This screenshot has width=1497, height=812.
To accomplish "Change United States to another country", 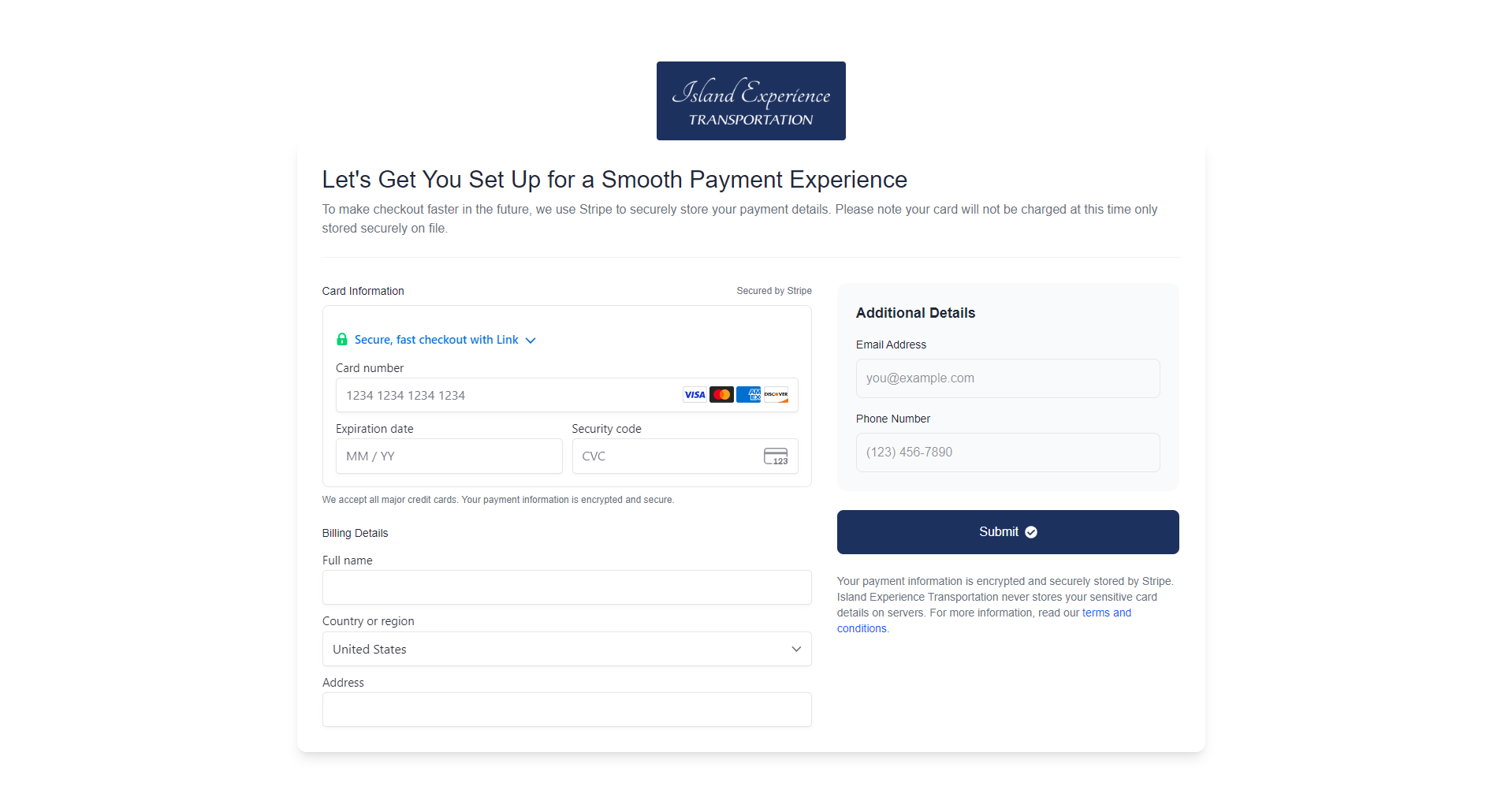I will tap(566, 649).
